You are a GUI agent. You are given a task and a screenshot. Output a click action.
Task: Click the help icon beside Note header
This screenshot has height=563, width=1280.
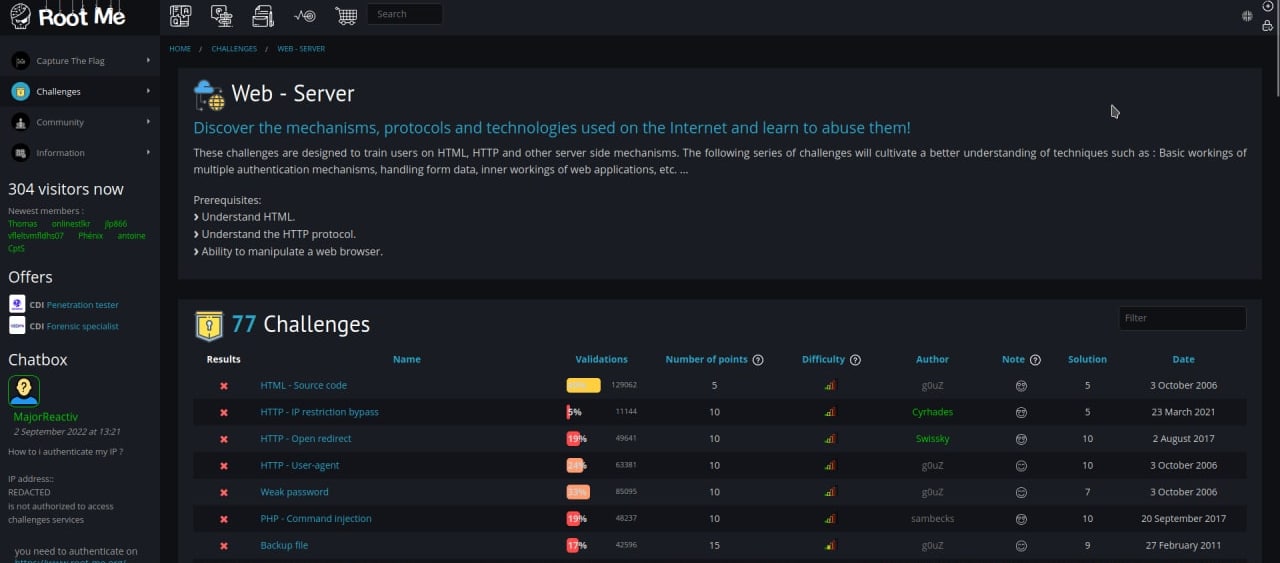(1035, 360)
